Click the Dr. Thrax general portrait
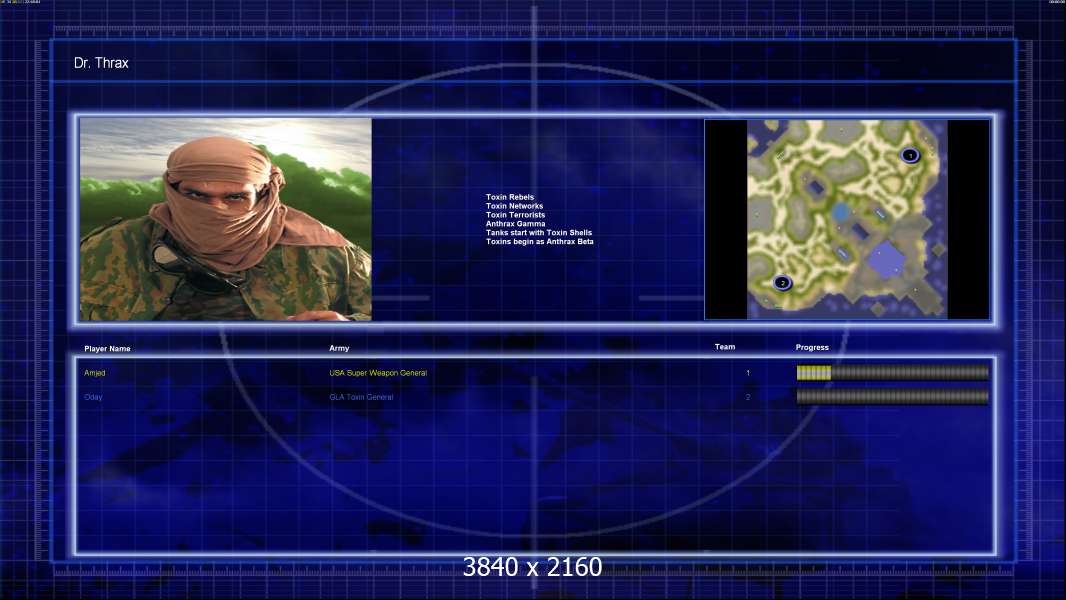The image size is (1066, 600). [x=226, y=219]
